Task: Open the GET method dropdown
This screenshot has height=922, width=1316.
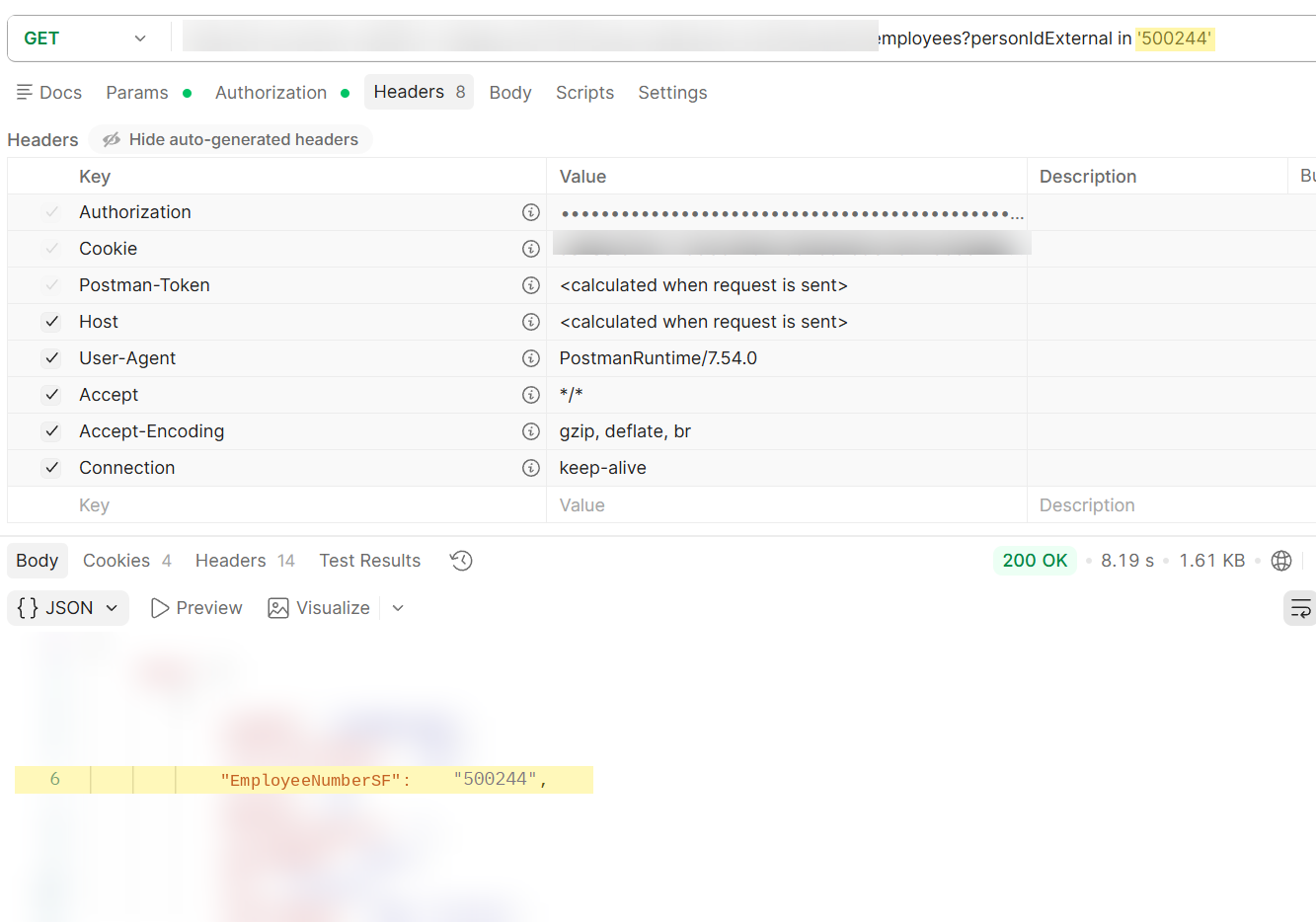Action: pos(86,38)
